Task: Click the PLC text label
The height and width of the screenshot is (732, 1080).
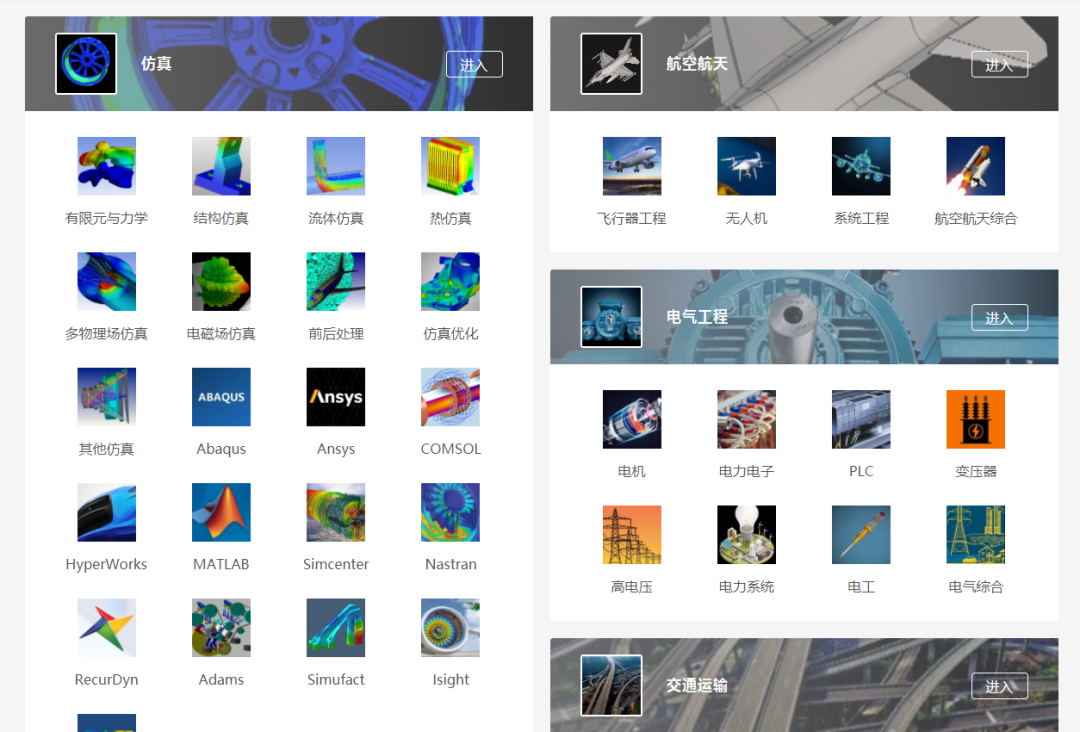Action: click(861, 472)
